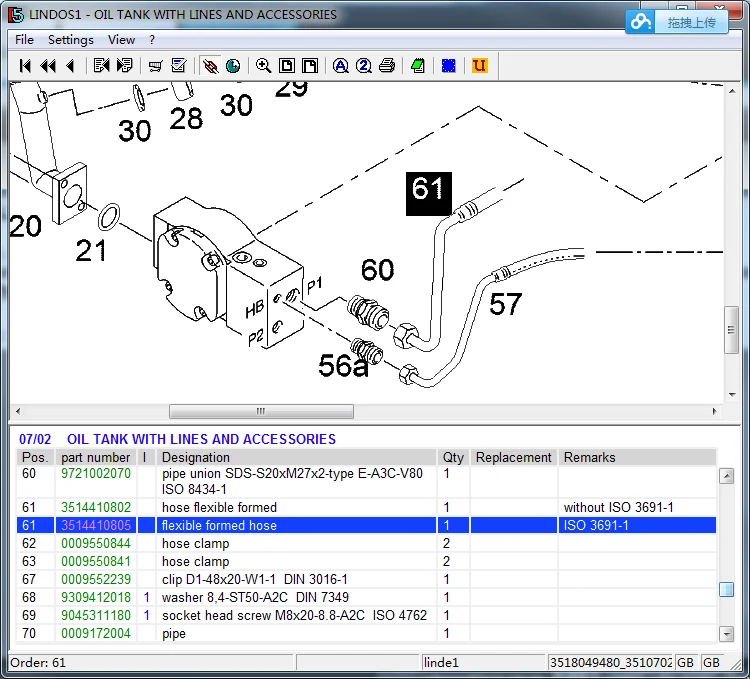Click callout number 60 in the drawing
750x679 pixels.
tap(377, 270)
